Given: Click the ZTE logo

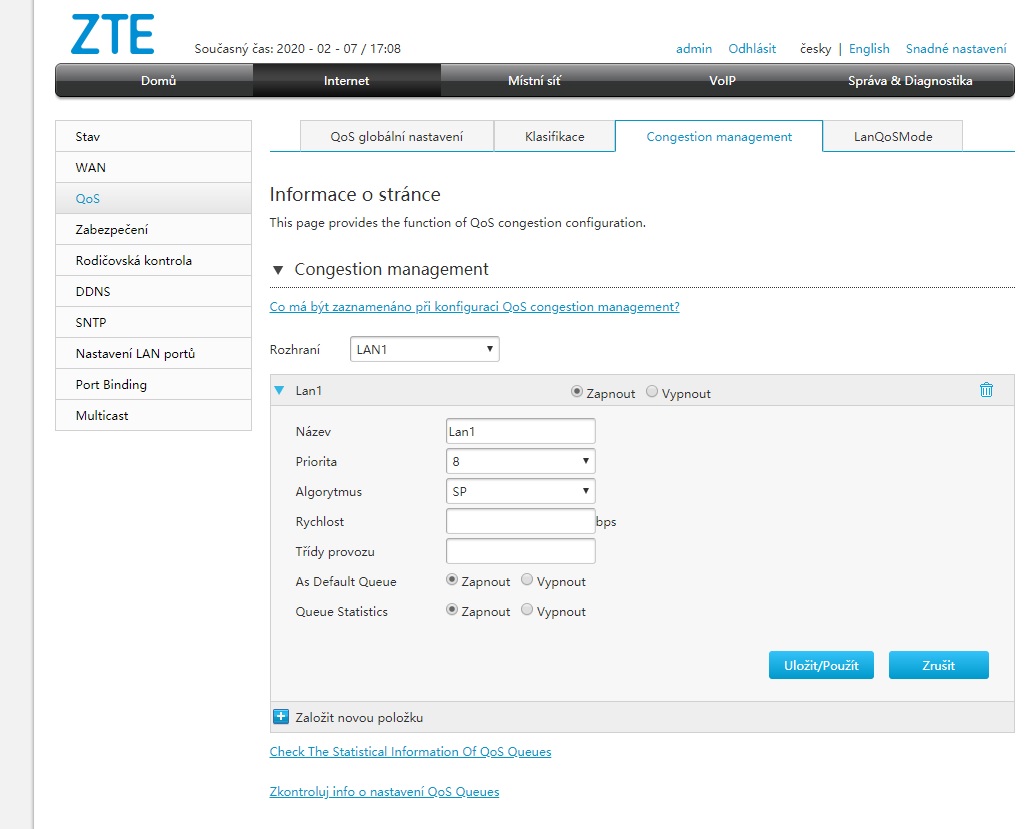Looking at the screenshot, I should point(112,34).
